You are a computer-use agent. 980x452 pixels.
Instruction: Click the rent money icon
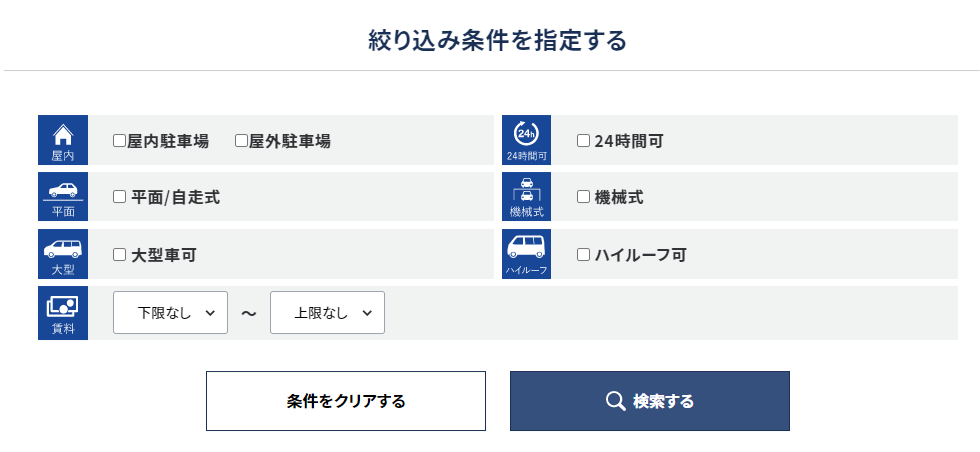pyautogui.click(x=63, y=307)
